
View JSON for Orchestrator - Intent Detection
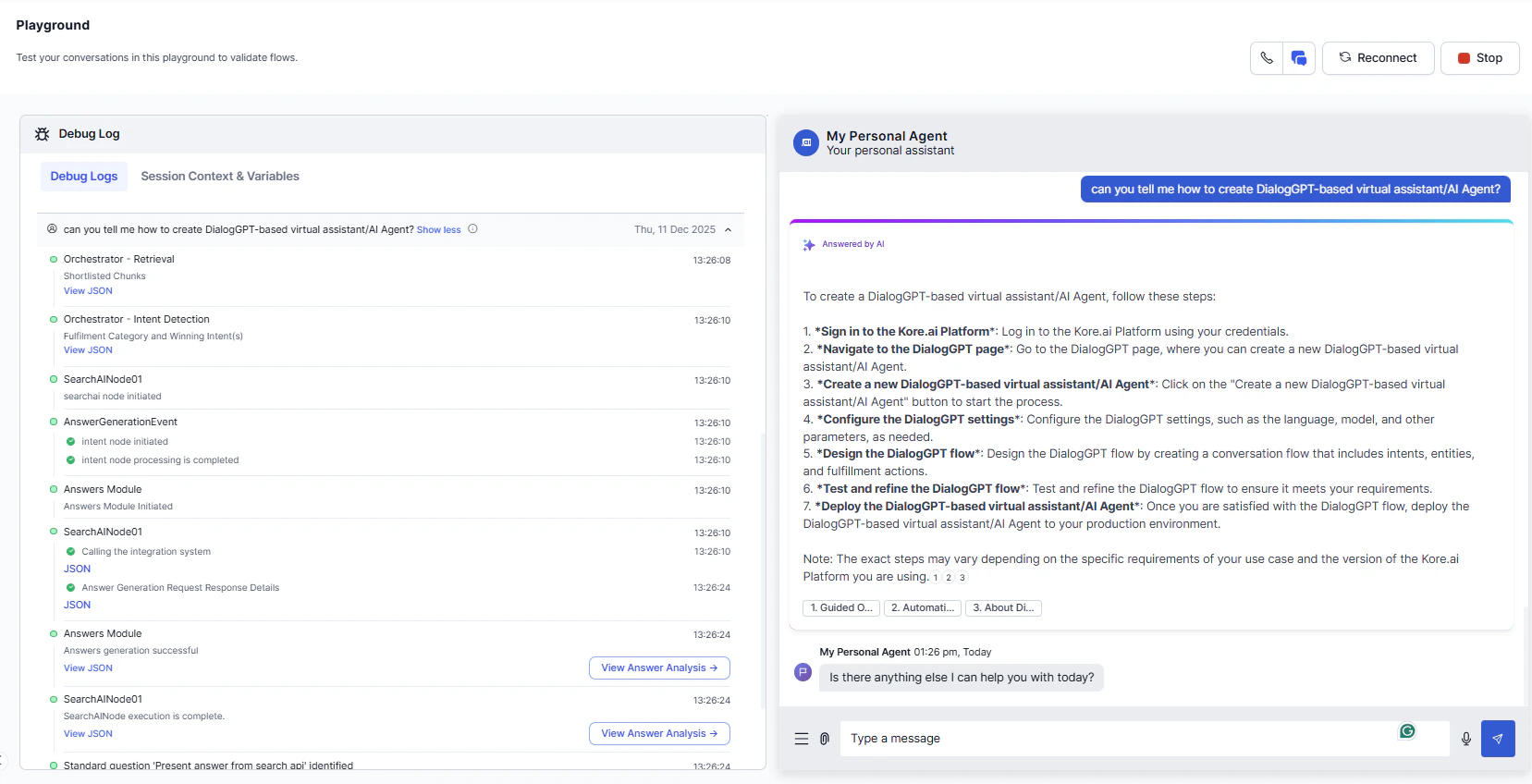(x=88, y=349)
